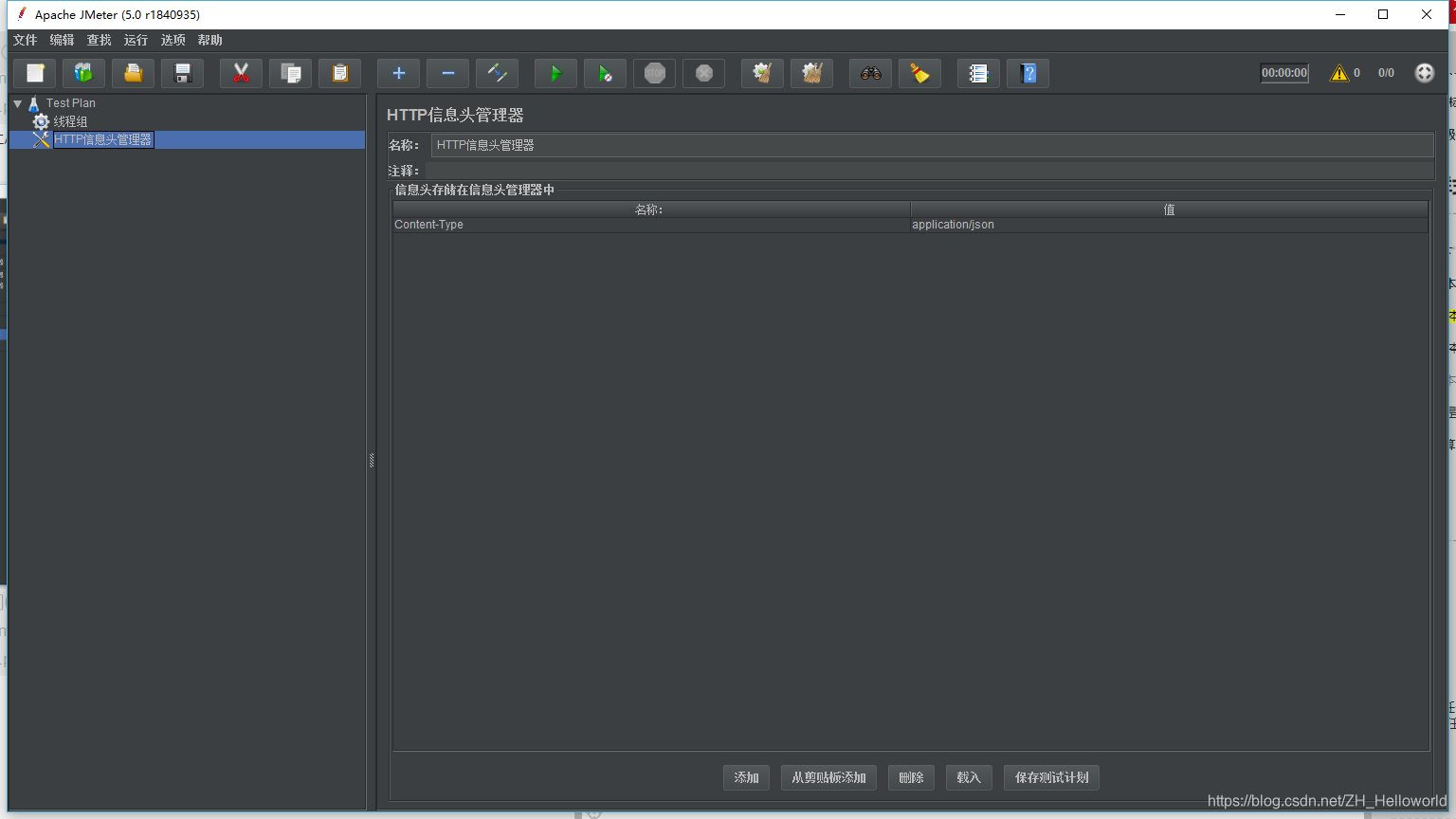This screenshot has width=1456, height=819.
Task: Select the Test Plan node
Action: (x=70, y=103)
